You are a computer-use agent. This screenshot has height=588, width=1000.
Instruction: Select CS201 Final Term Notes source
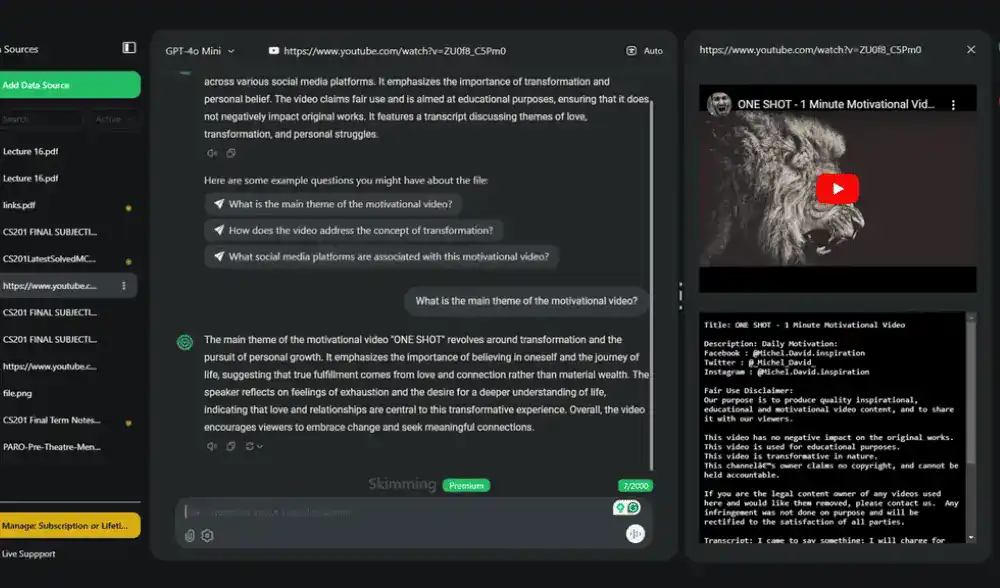[x=50, y=421]
